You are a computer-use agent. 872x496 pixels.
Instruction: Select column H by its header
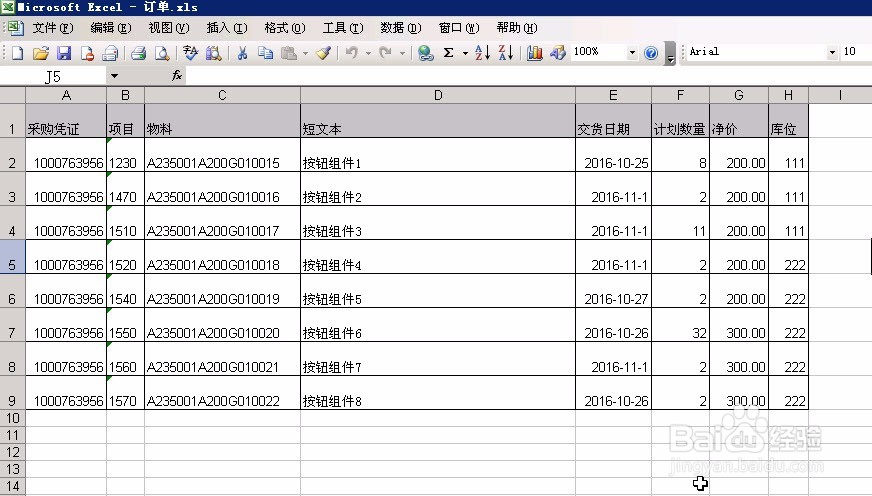788,95
